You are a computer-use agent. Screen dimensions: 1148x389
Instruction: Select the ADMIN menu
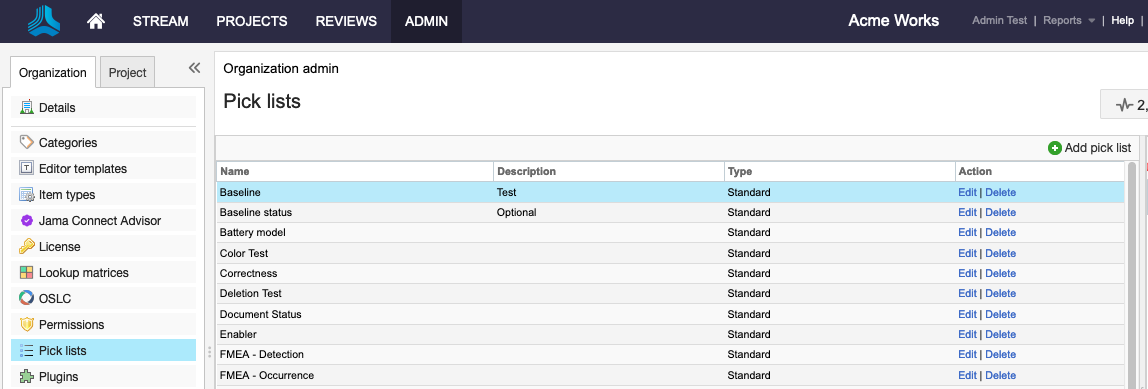[x=426, y=21]
